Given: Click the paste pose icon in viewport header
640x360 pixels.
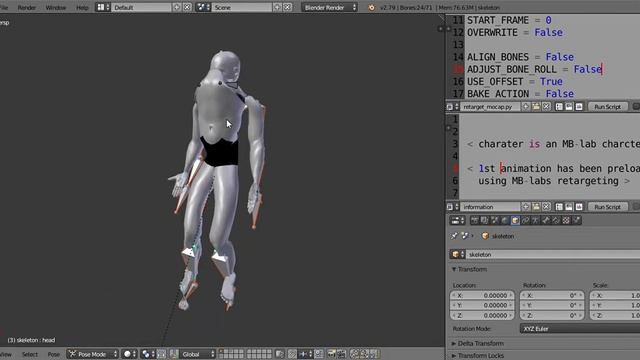Looking at the screenshot, I should point(364,353).
